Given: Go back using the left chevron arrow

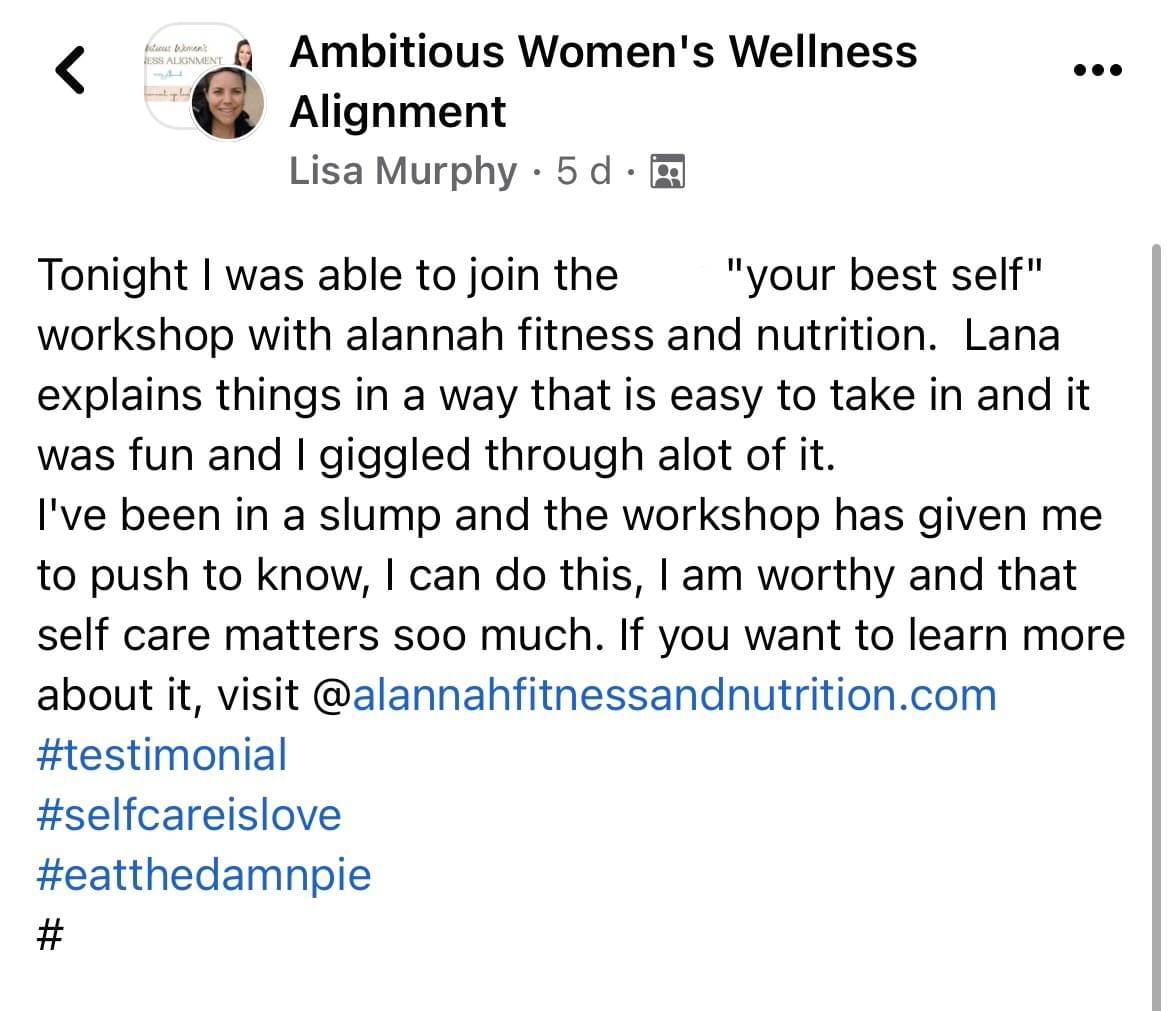Looking at the screenshot, I should [70, 70].
